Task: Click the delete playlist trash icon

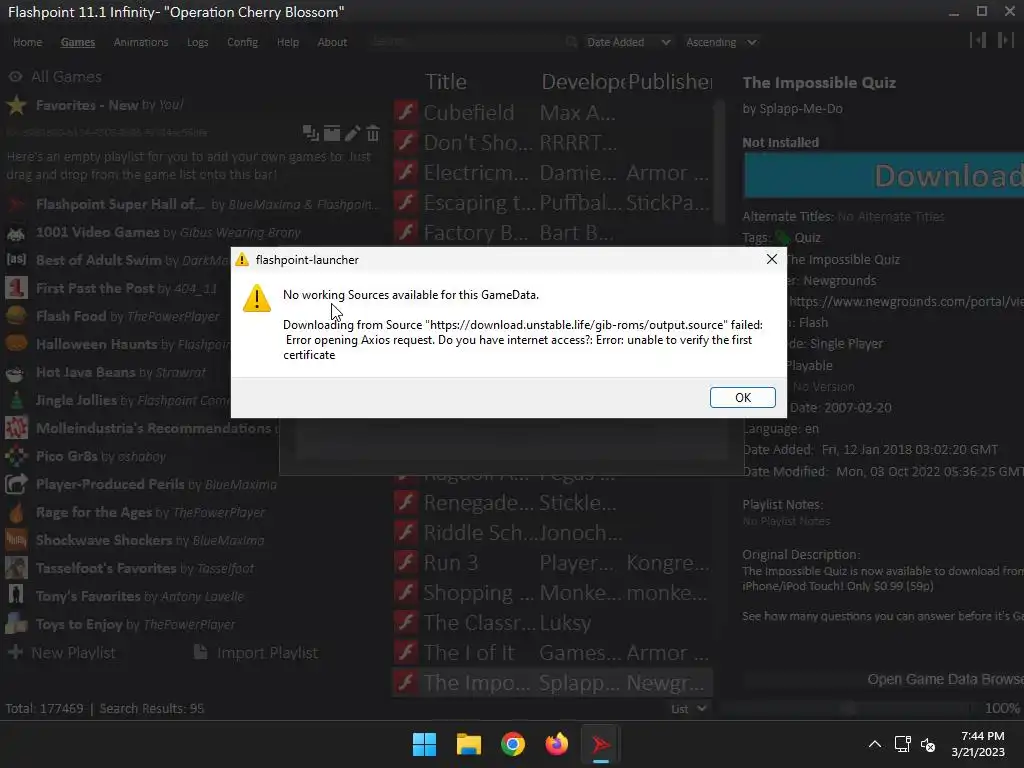Action: (373, 134)
